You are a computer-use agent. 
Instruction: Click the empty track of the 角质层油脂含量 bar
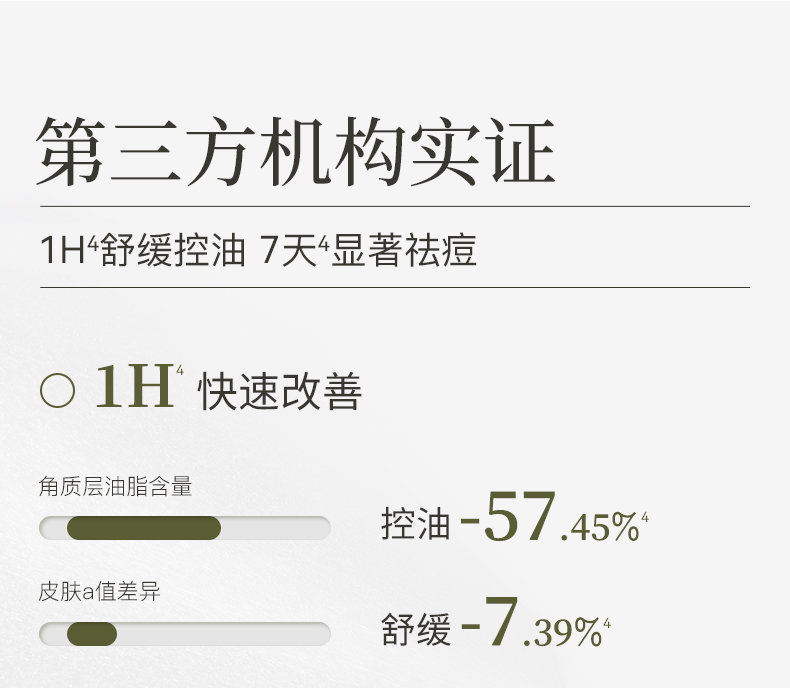point(275,528)
